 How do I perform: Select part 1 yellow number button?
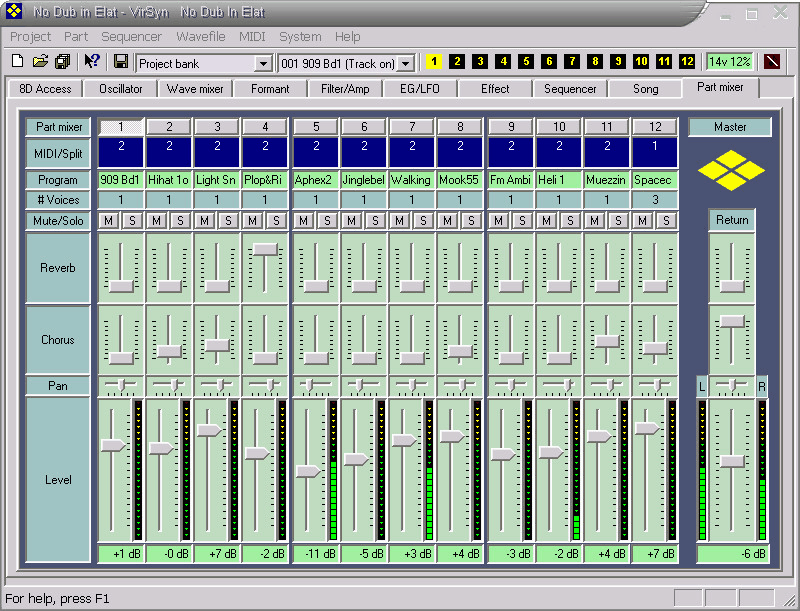pos(434,62)
